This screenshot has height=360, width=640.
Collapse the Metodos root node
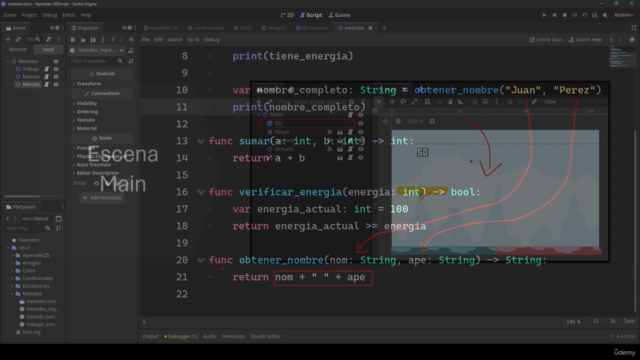8,61
